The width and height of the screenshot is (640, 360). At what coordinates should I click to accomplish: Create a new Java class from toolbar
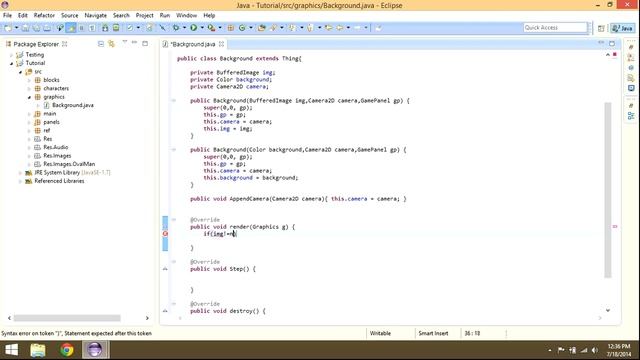click(x=242, y=28)
